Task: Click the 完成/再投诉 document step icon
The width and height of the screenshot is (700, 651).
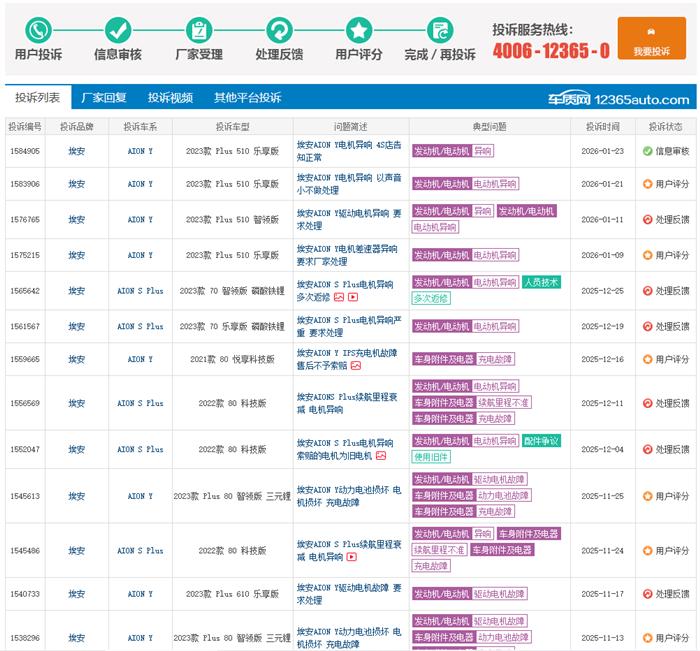Action: coord(439,30)
